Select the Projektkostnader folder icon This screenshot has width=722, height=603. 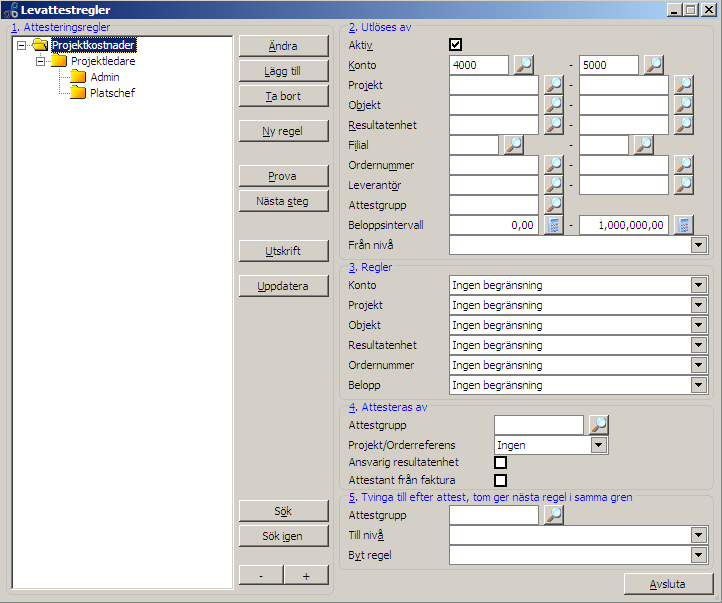pyautogui.click(x=41, y=45)
